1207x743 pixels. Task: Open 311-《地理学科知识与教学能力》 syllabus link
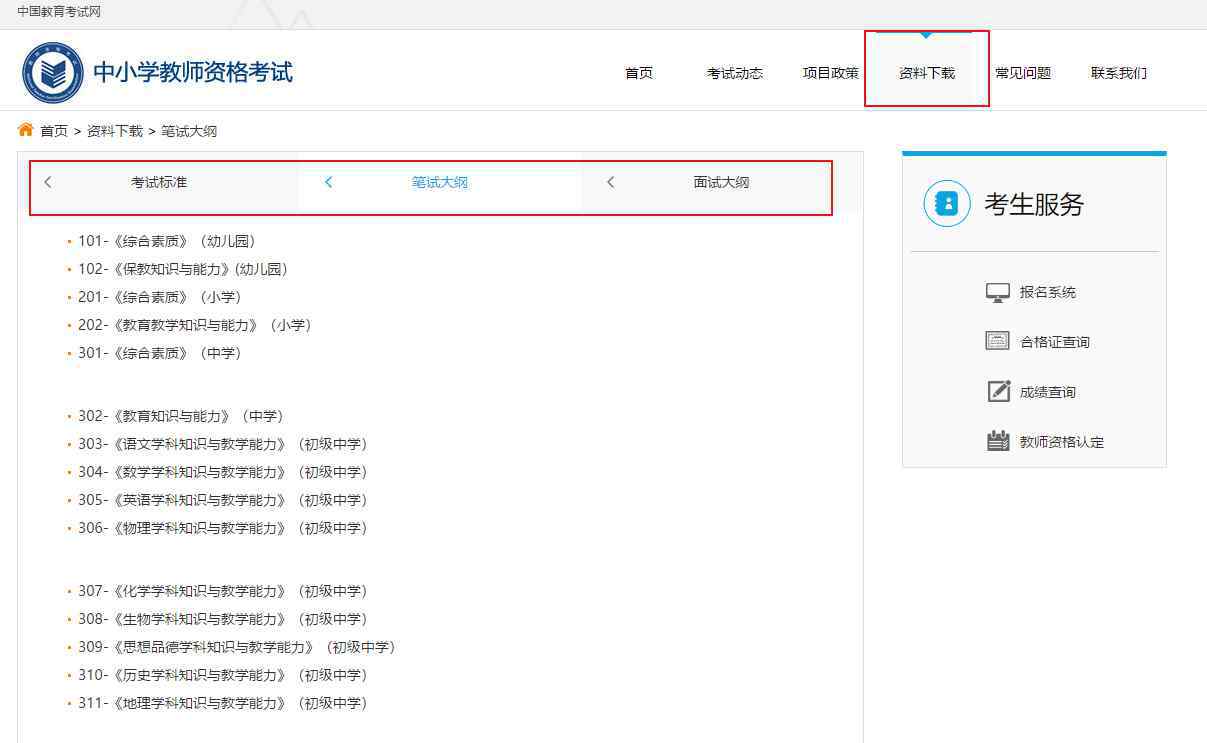click(222, 703)
